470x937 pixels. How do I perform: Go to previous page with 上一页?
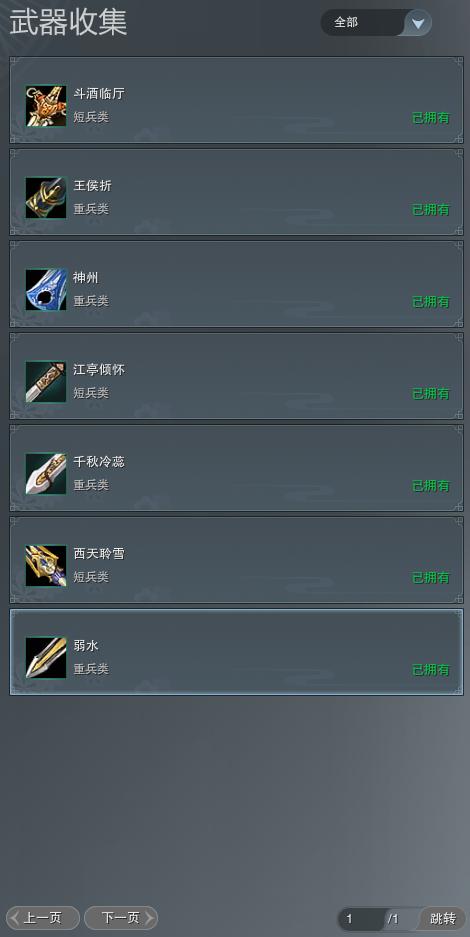pyautogui.click(x=42, y=918)
